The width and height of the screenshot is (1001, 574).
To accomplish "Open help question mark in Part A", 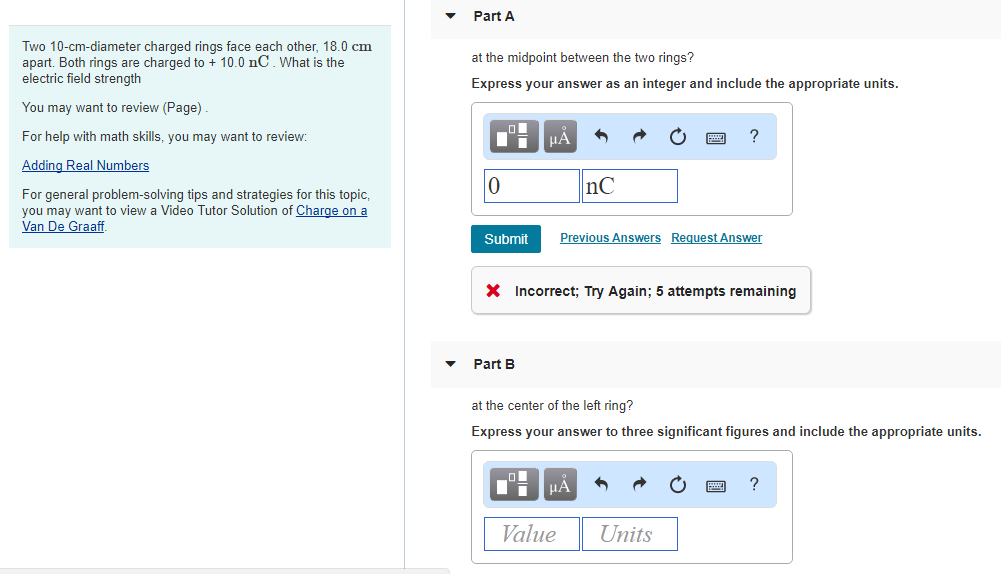I will tap(753, 137).
